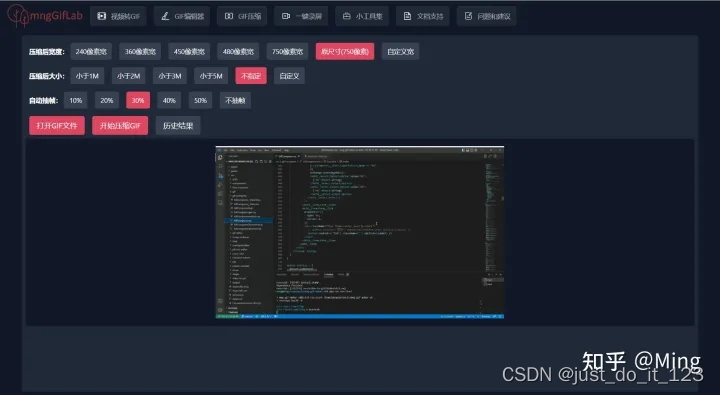
Task: Switch to the GIF压缩 compression page
Action: (x=242, y=16)
